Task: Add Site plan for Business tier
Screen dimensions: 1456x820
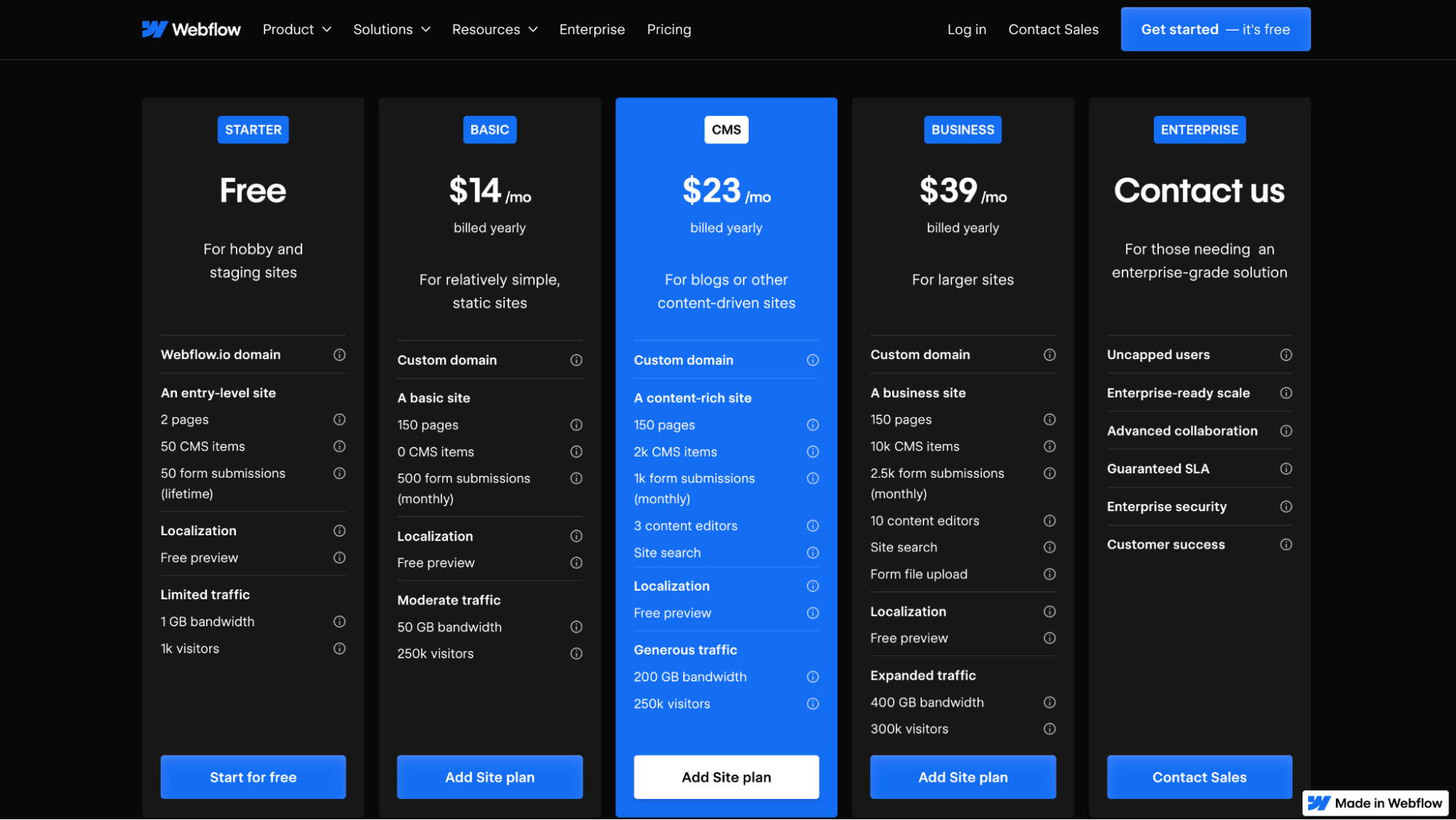Action: coord(963,777)
